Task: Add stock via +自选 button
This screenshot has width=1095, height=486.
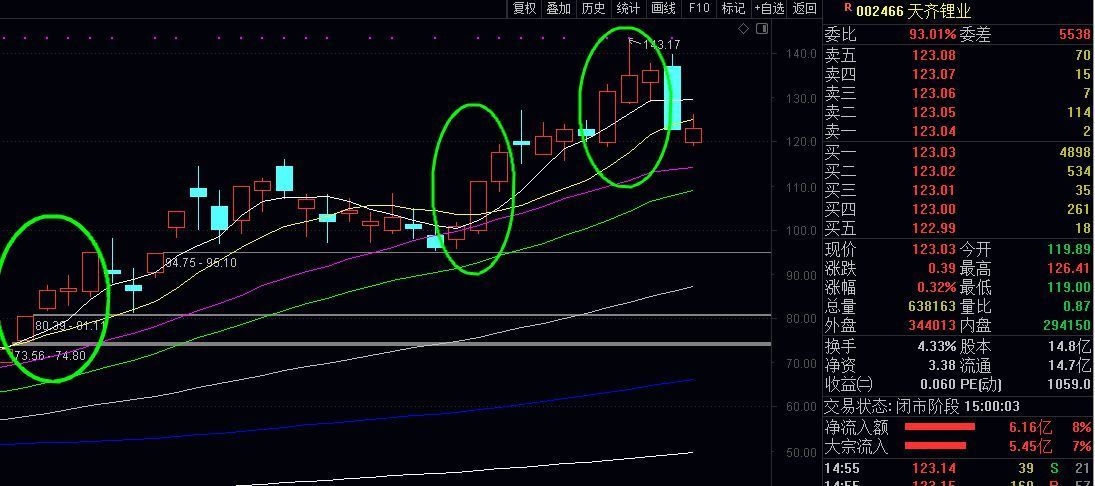Action: (769, 9)
